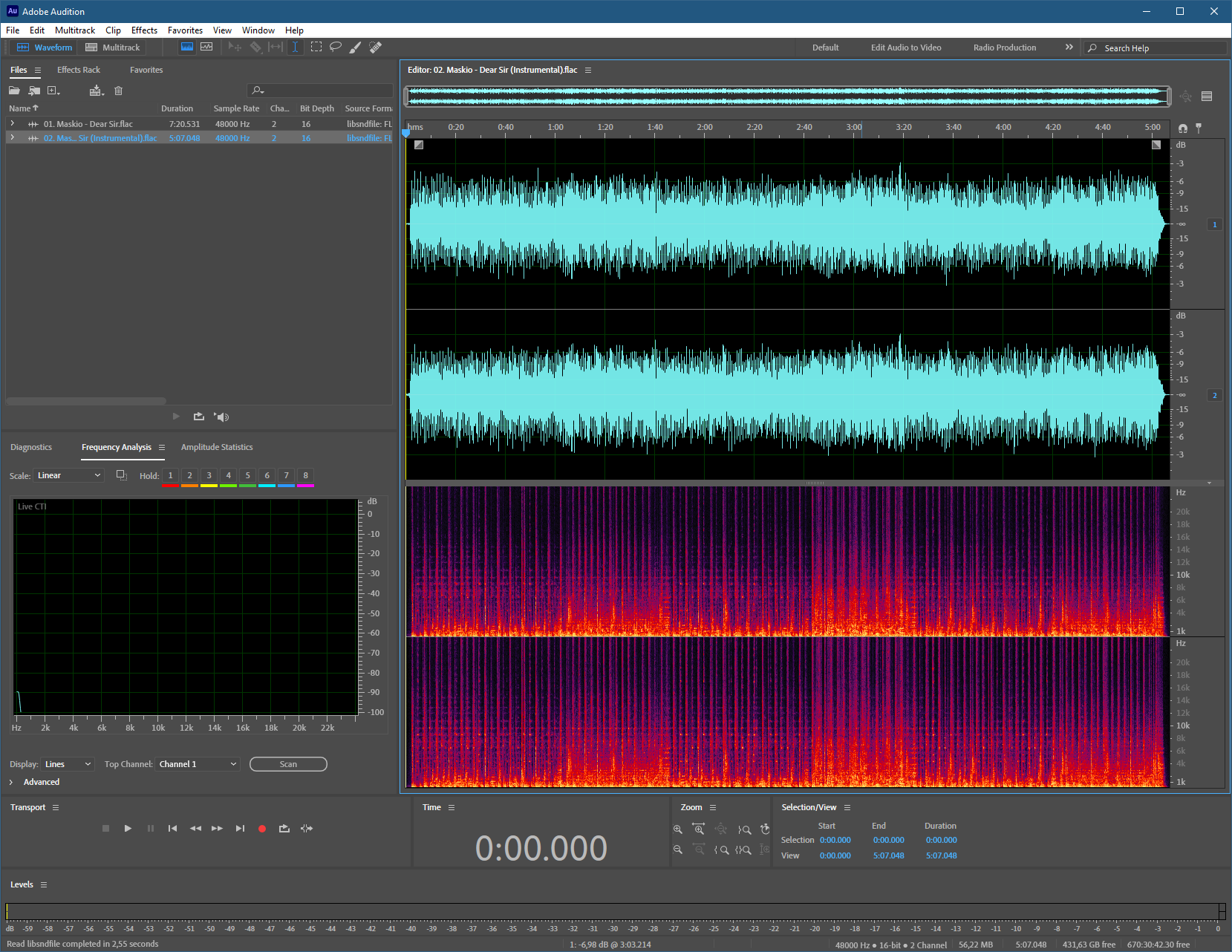Toggle Hold button 5
The width and height of the screenshot is (1232, 952).
click(x=247, y=475)
